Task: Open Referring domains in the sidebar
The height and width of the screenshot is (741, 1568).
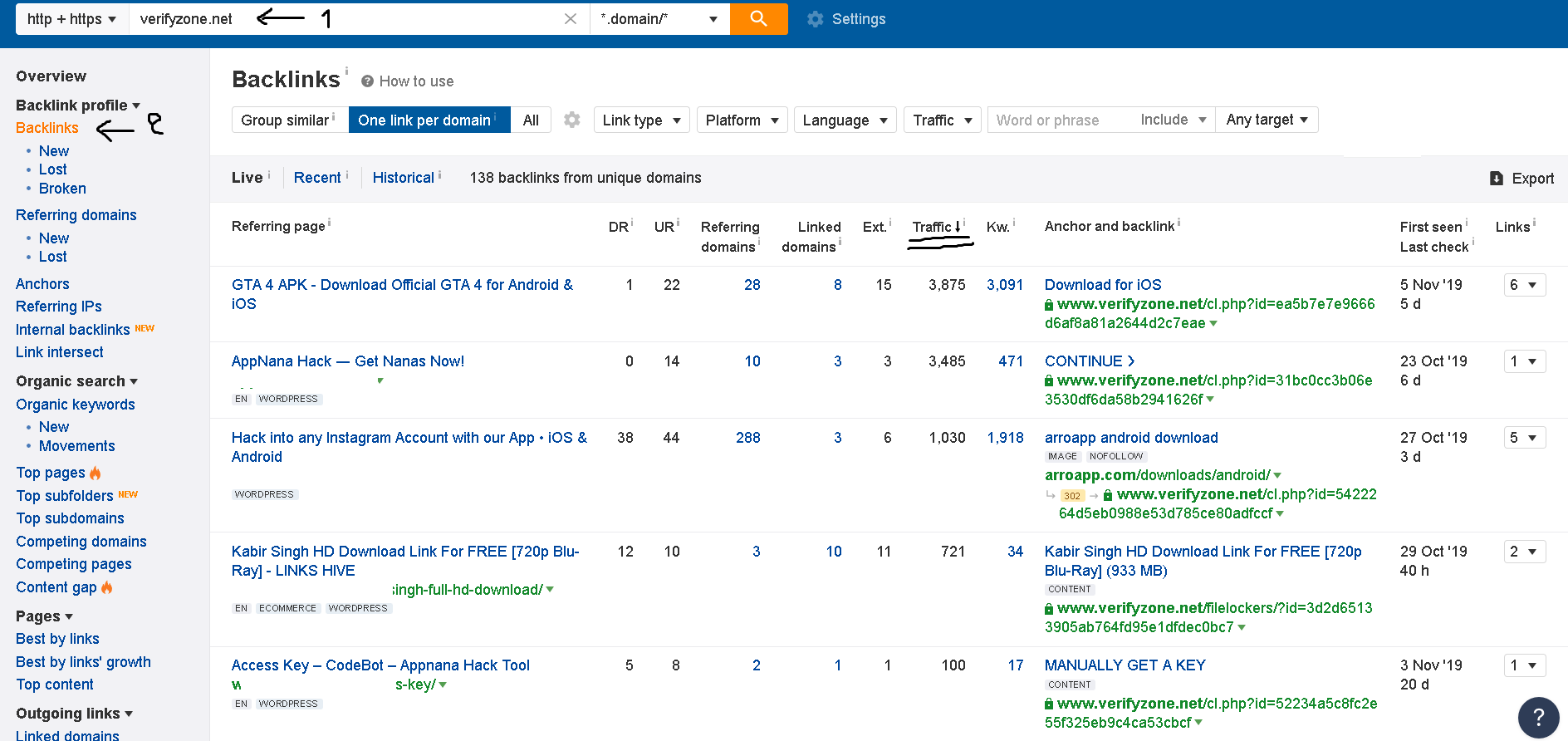Action: [76, 215]
